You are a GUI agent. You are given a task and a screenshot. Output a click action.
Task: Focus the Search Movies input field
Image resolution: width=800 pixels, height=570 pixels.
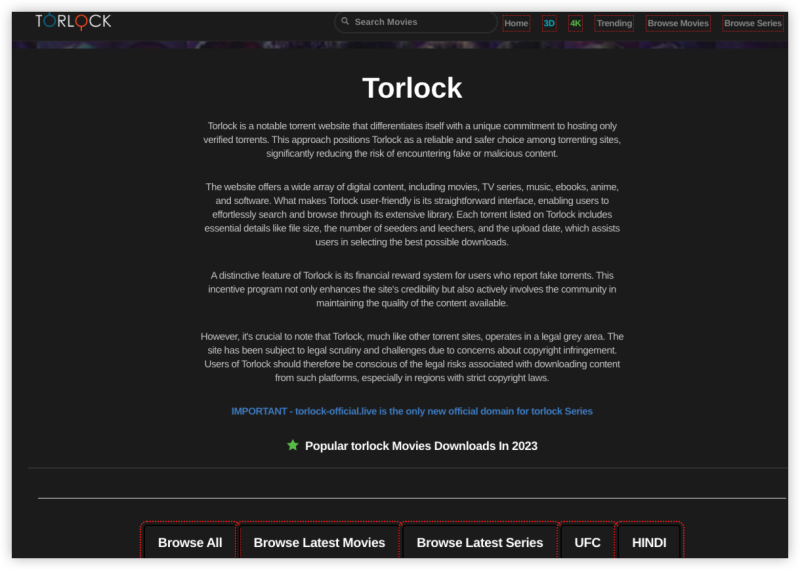pos(416,22)
